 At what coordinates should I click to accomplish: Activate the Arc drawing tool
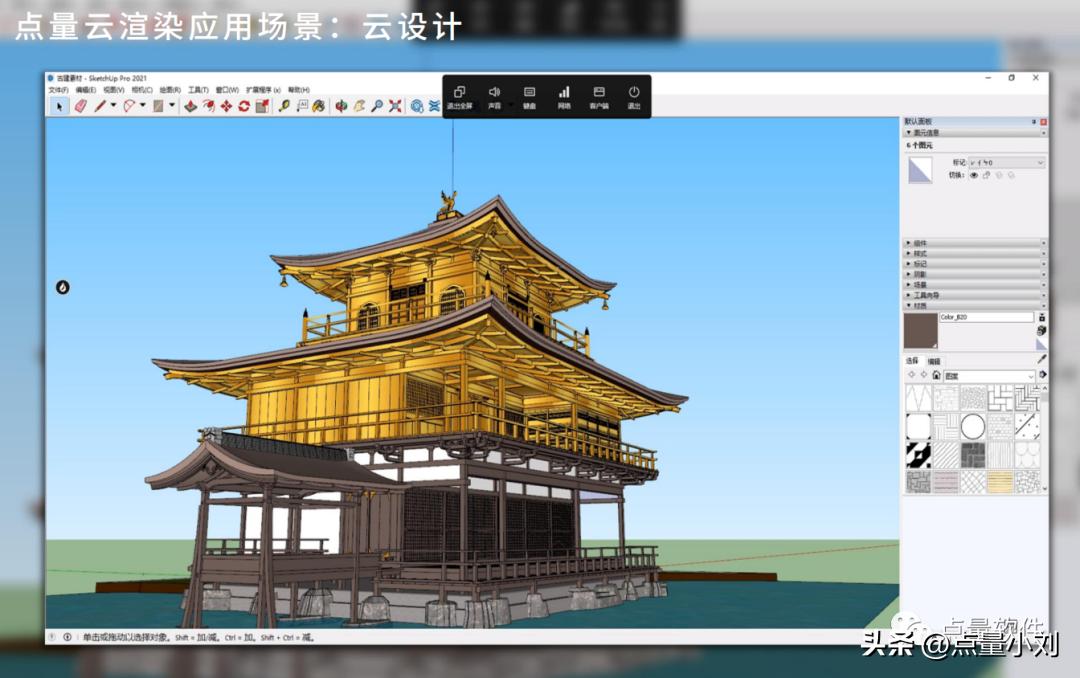coord(129,106)
